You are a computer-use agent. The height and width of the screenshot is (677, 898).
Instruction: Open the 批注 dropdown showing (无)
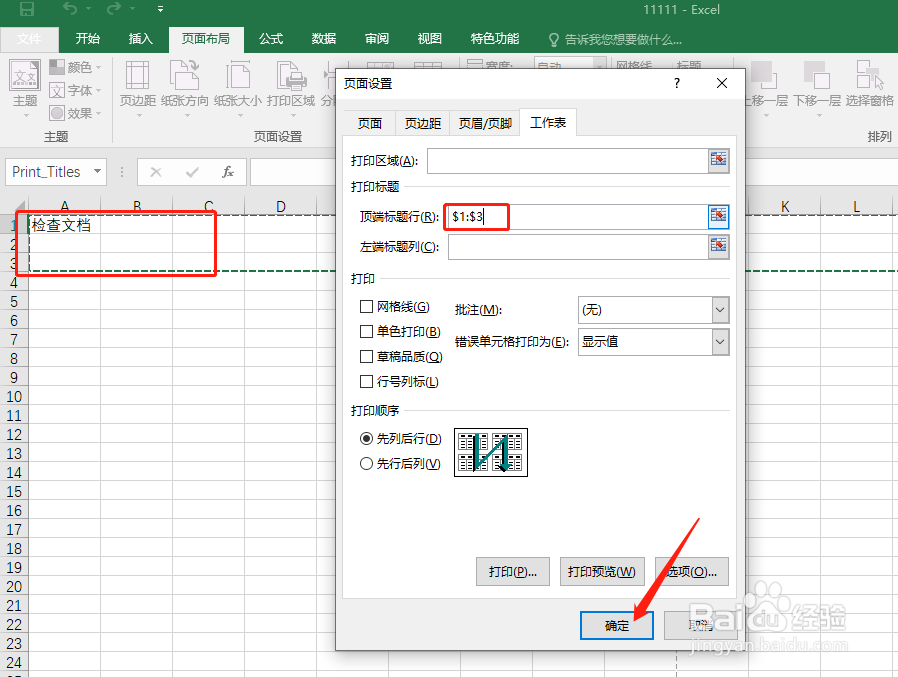653,310
